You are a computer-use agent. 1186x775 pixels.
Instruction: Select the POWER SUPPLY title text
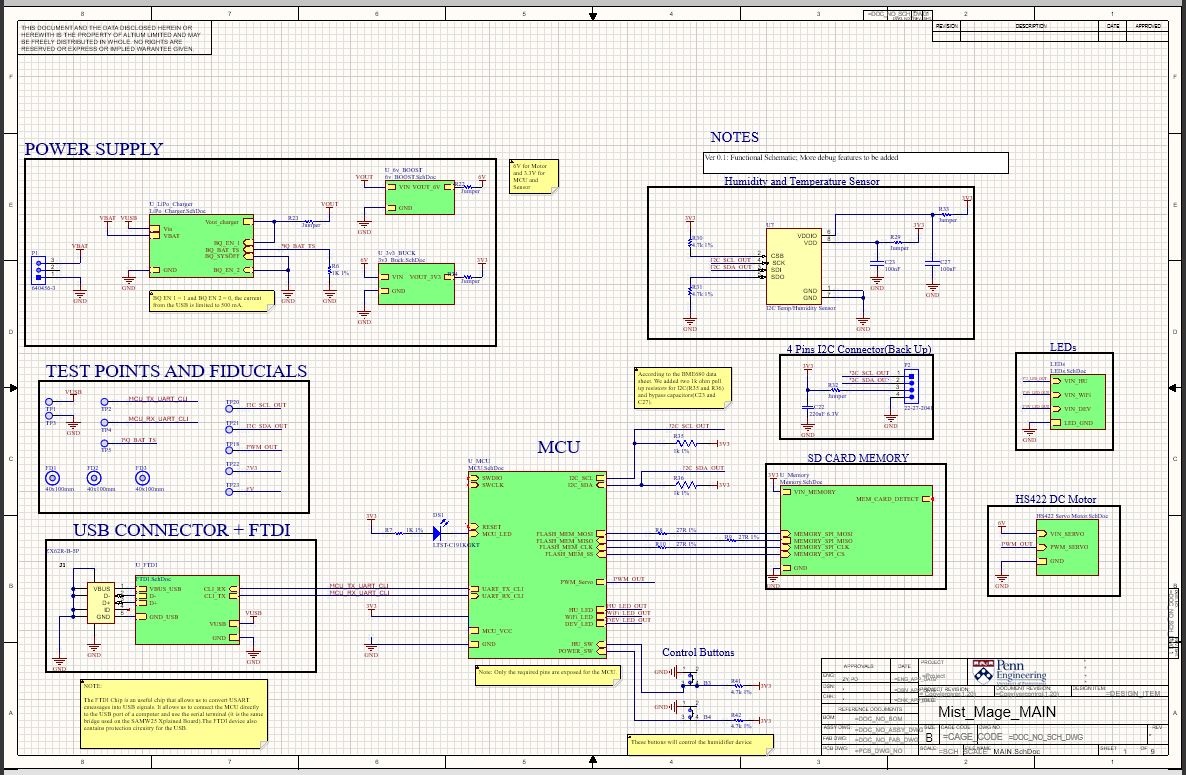94,149
